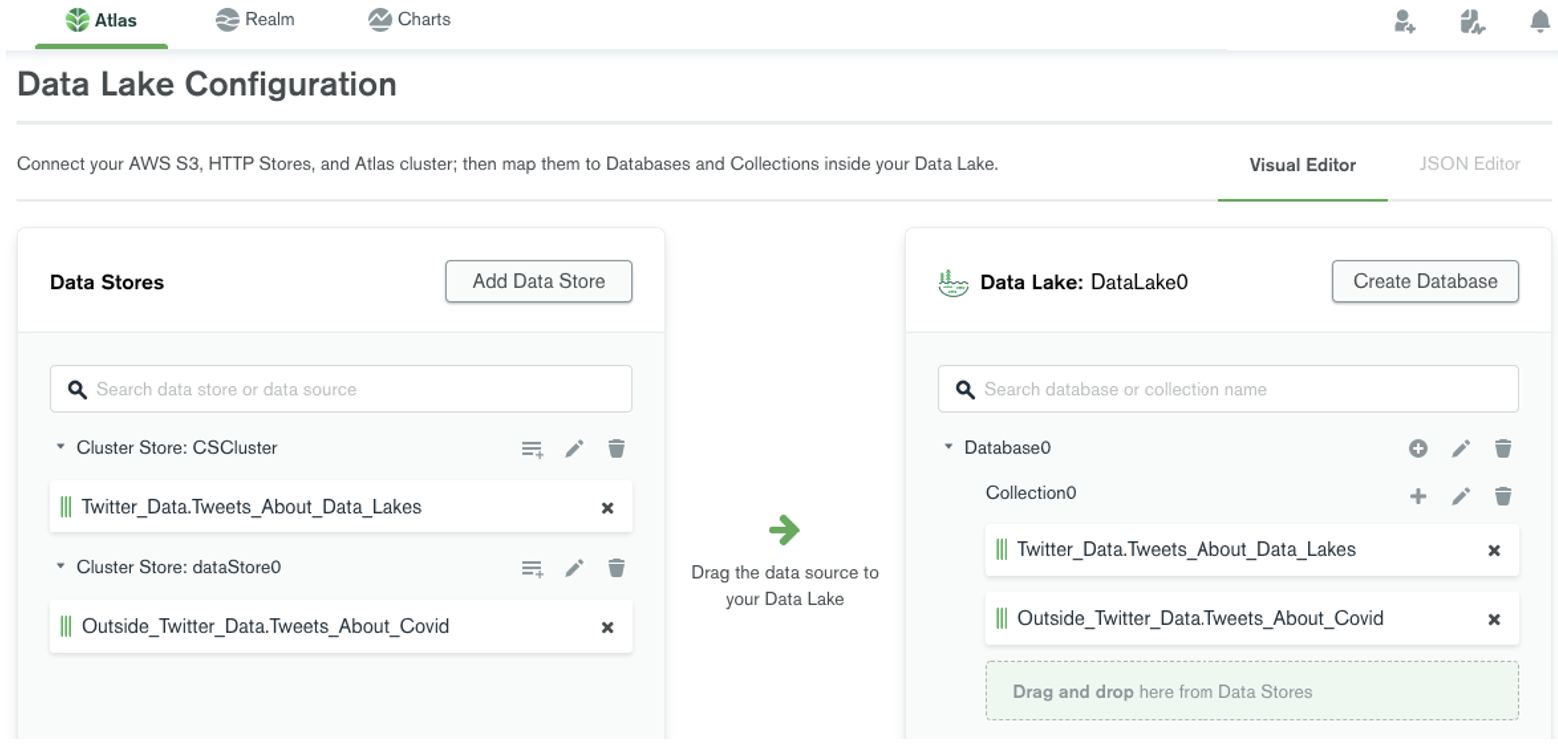Collapse the Cluster Store: dataStore0 section
This screenshot has height=750, width=1558.
click(61, 567)
